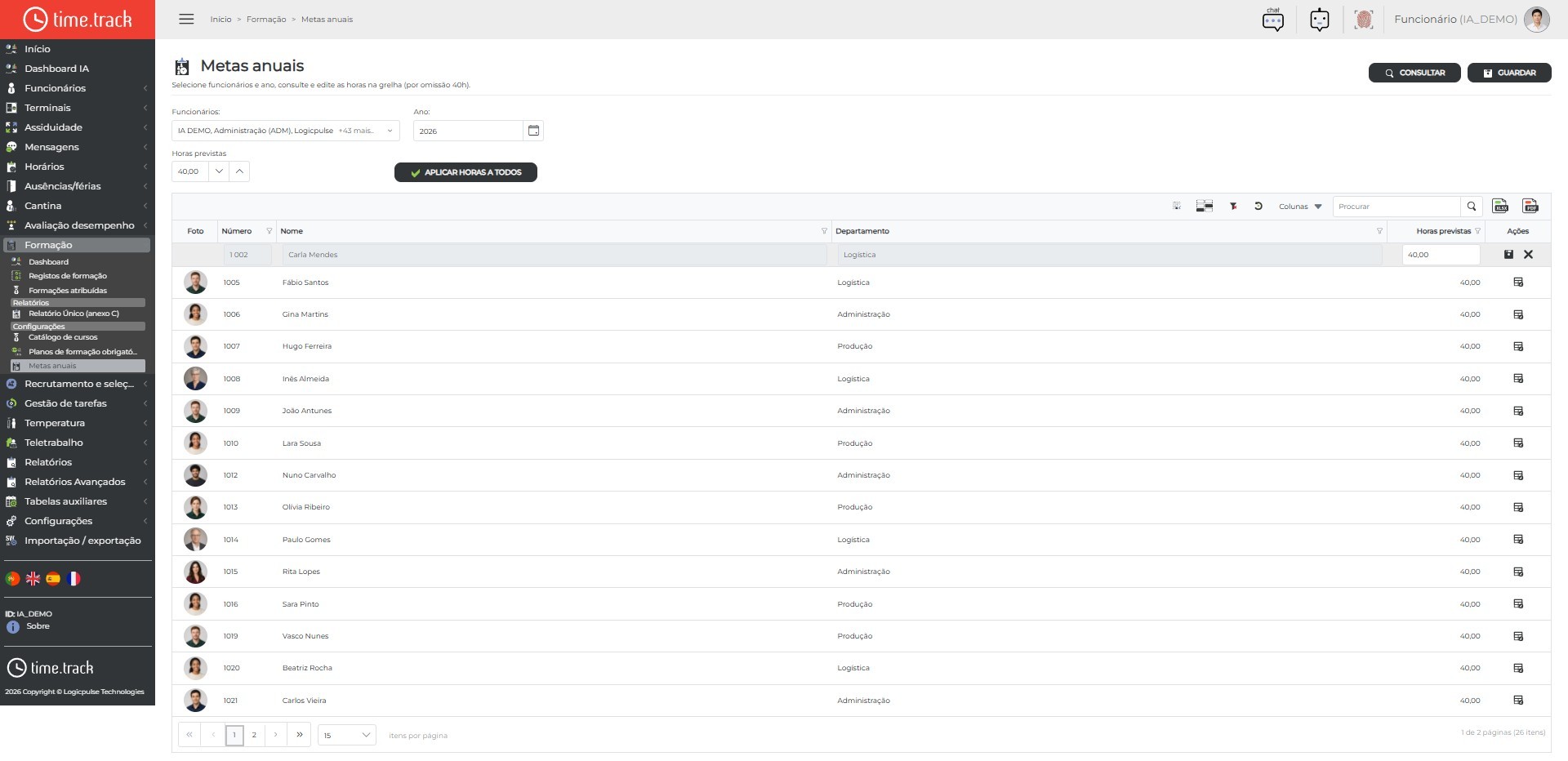This screenshot has height=761, width=1568.
Task: Open Catálogo de cursos in sidebar
Action: pyautogui.click(x=63, y=337)
